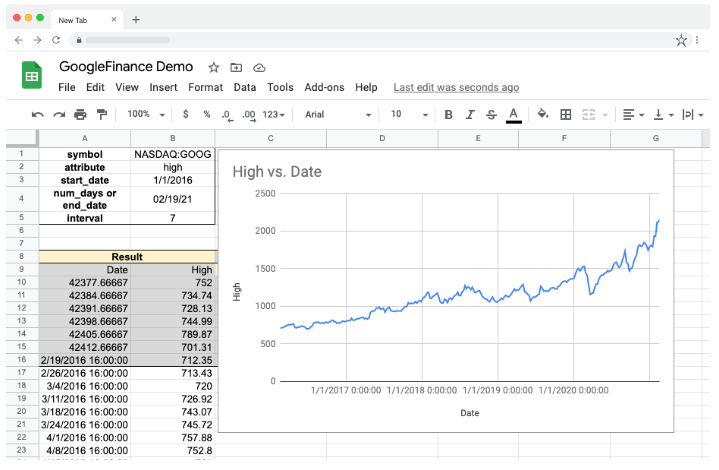The height and width of the screenshot is (470, 719).
Task: Open the 100% zoom dropdown
Action: tap(146, 115)
